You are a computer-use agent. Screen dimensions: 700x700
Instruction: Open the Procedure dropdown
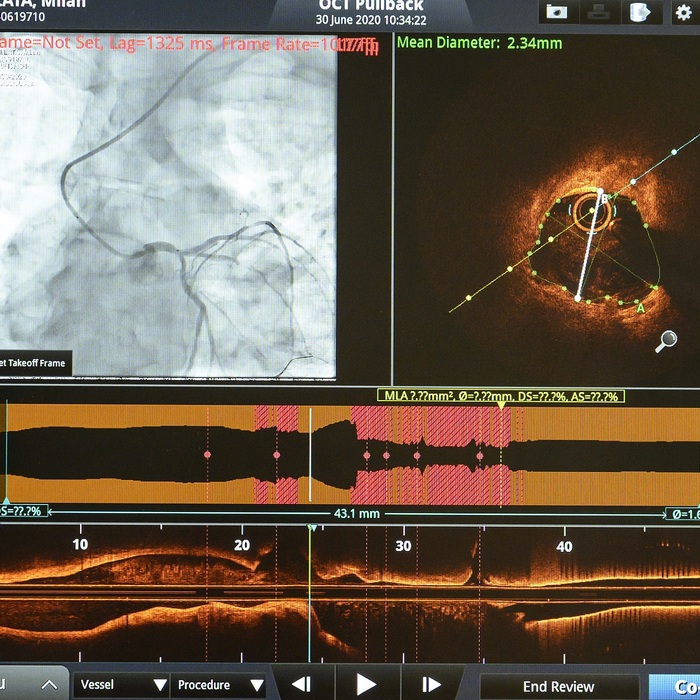click(x=217, y=686)
